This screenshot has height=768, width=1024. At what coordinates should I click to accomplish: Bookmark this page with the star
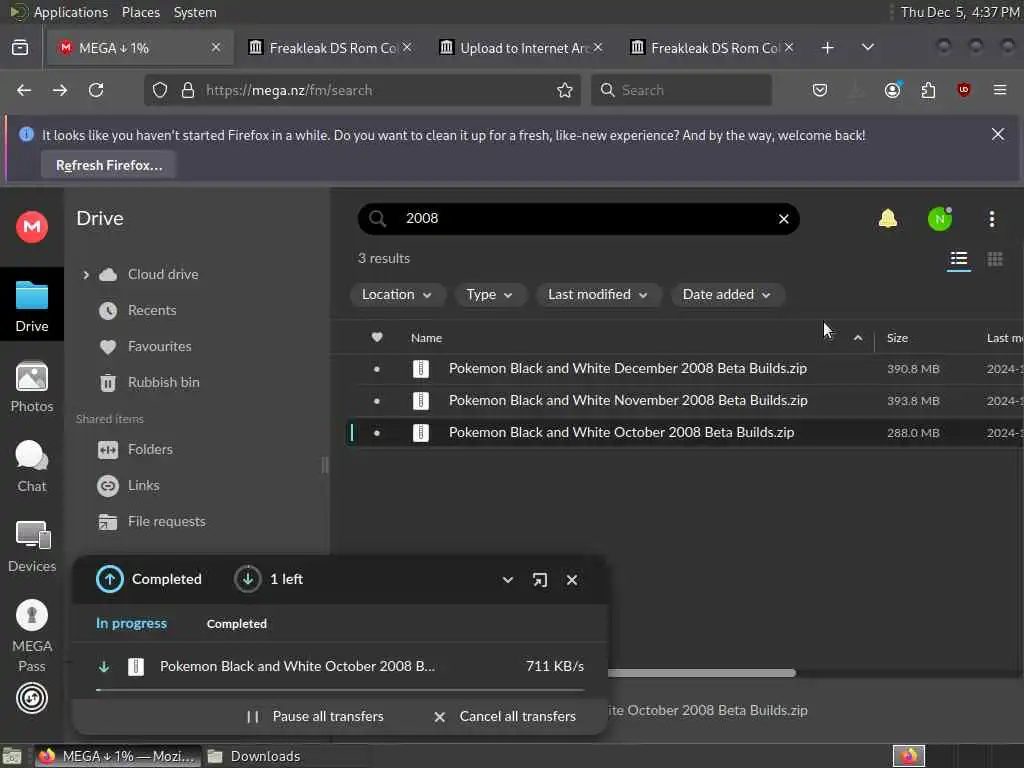coord(565,90)
